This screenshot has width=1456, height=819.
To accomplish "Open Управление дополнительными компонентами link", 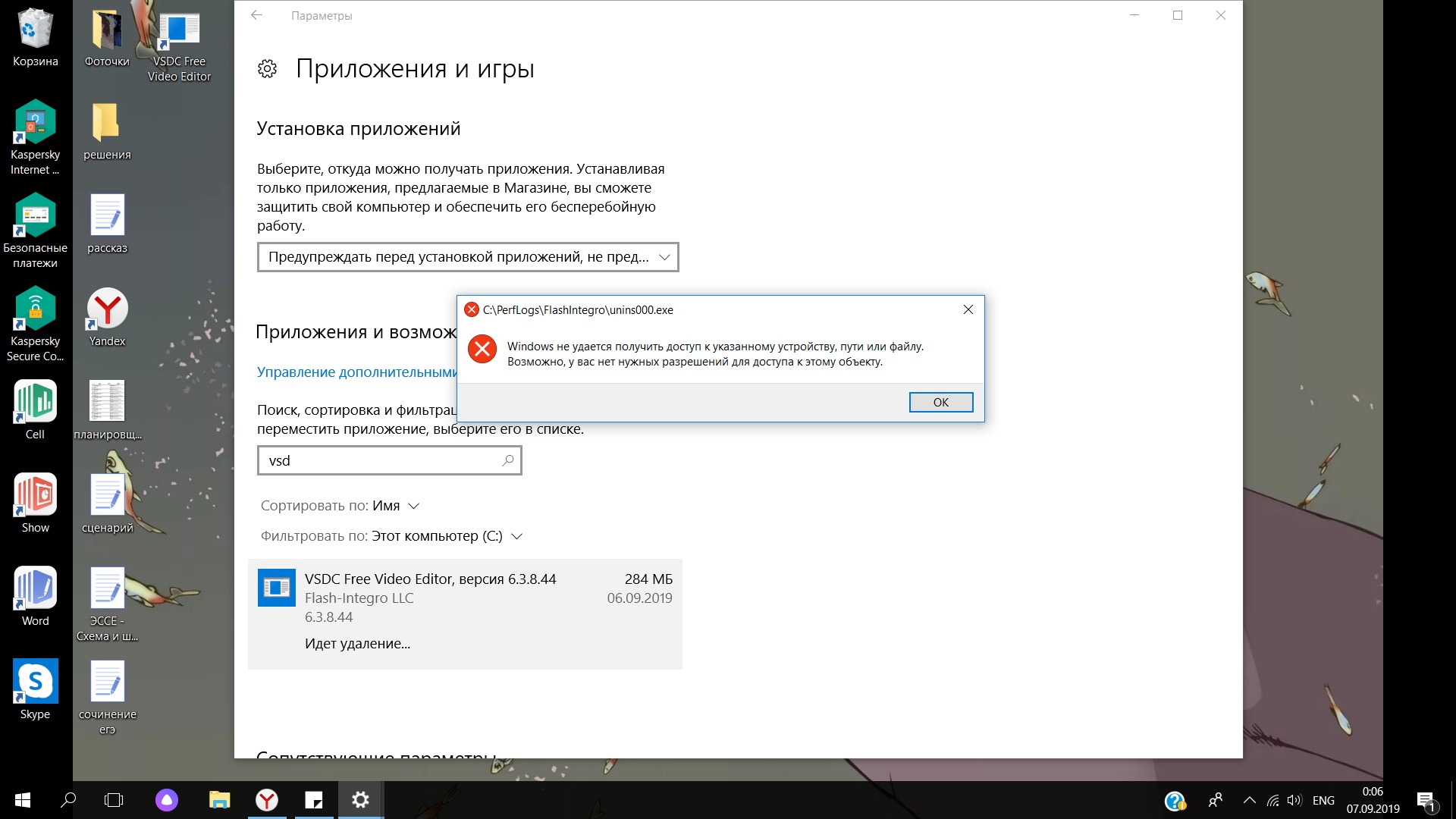I will (x=356, y=372).
